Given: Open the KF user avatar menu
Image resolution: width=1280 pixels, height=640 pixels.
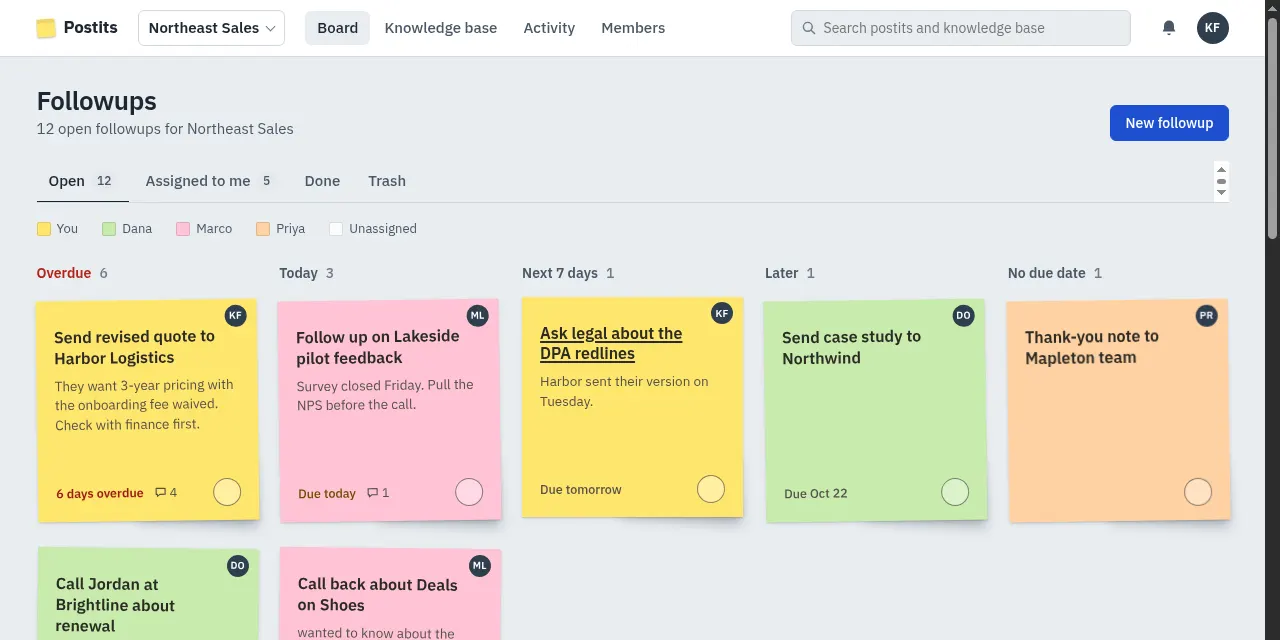Looking at the screenshot, I should click(1212, 28).
